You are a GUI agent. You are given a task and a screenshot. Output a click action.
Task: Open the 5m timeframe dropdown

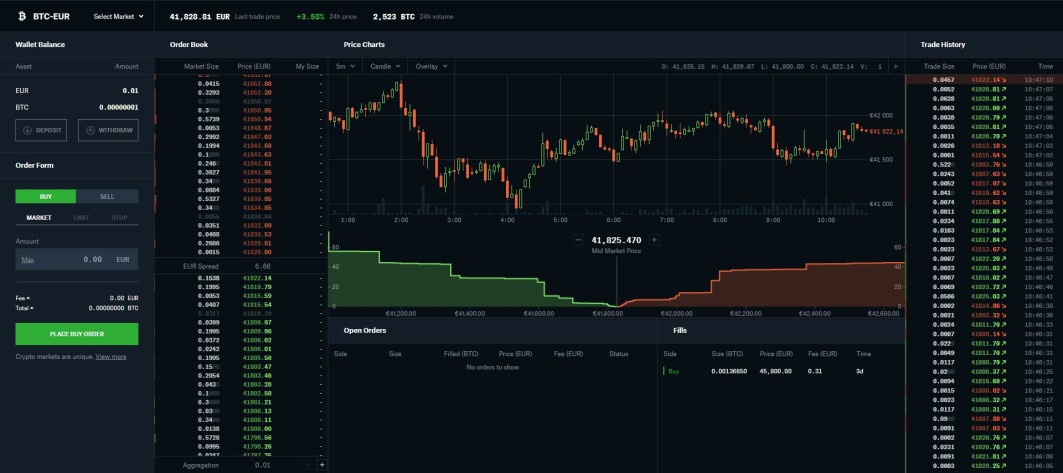pos(346,66)
